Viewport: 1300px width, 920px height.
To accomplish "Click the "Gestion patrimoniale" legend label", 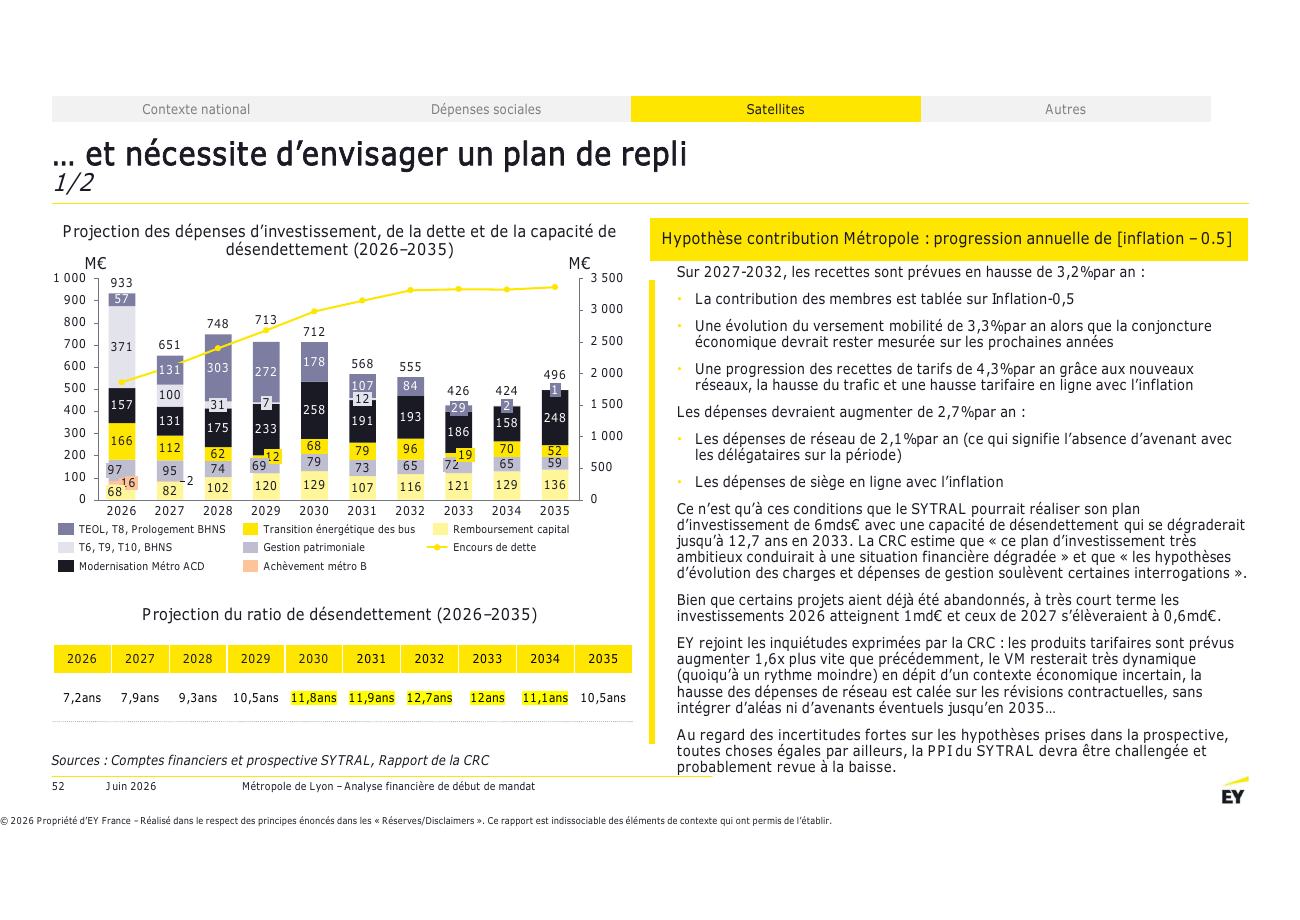I will [x=314, y=547].
